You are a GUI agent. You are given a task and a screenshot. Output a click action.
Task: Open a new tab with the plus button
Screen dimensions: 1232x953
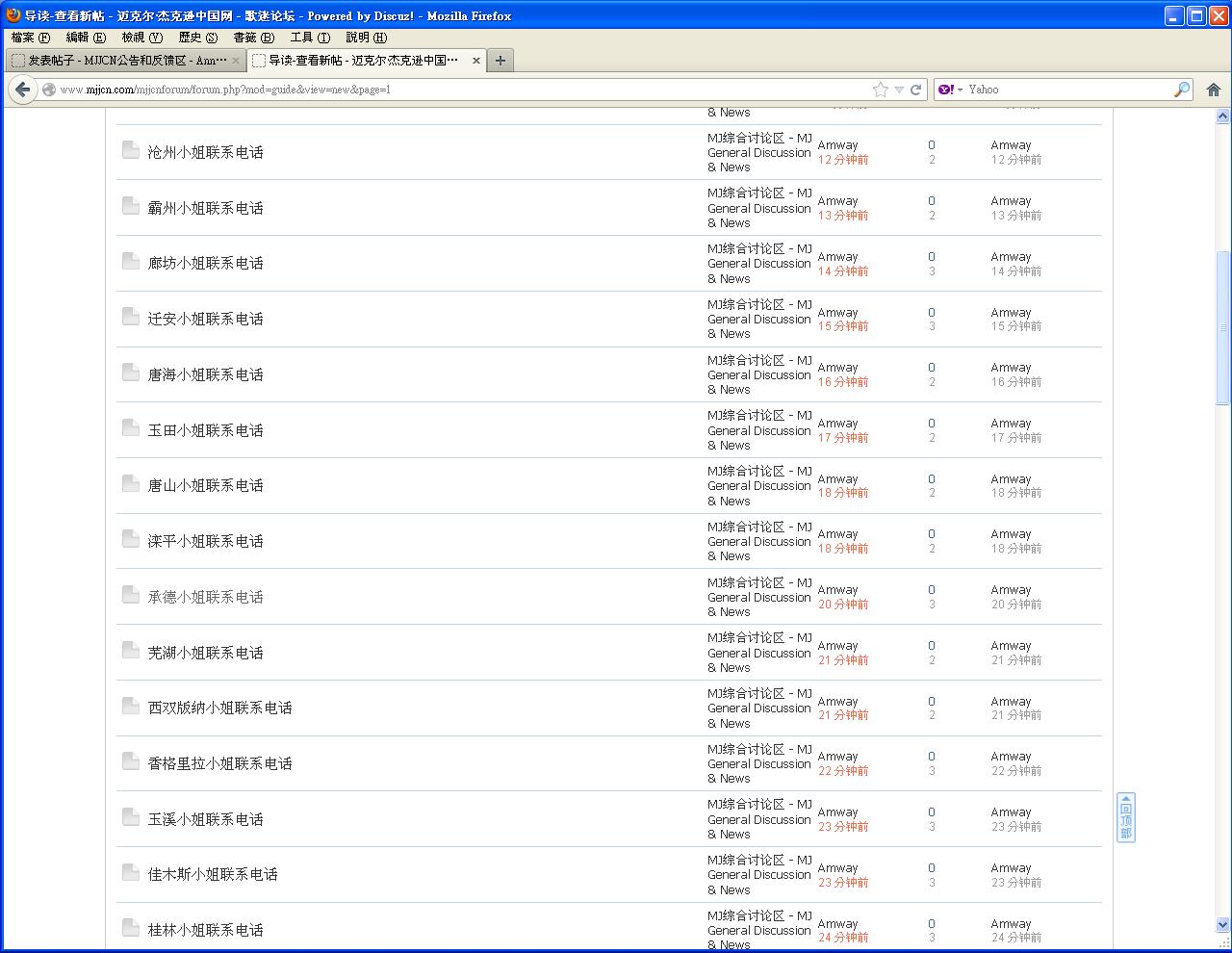click(x=500, y=61)
